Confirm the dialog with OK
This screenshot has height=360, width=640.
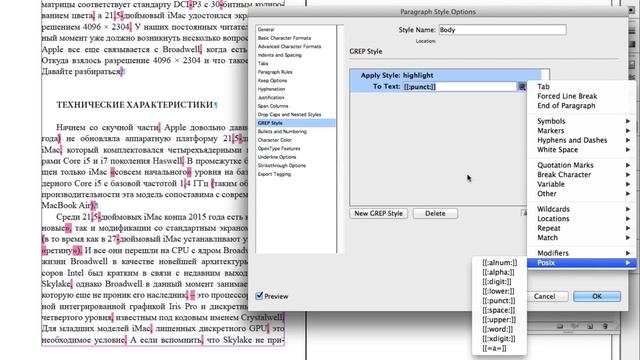[x=597, y=296]
